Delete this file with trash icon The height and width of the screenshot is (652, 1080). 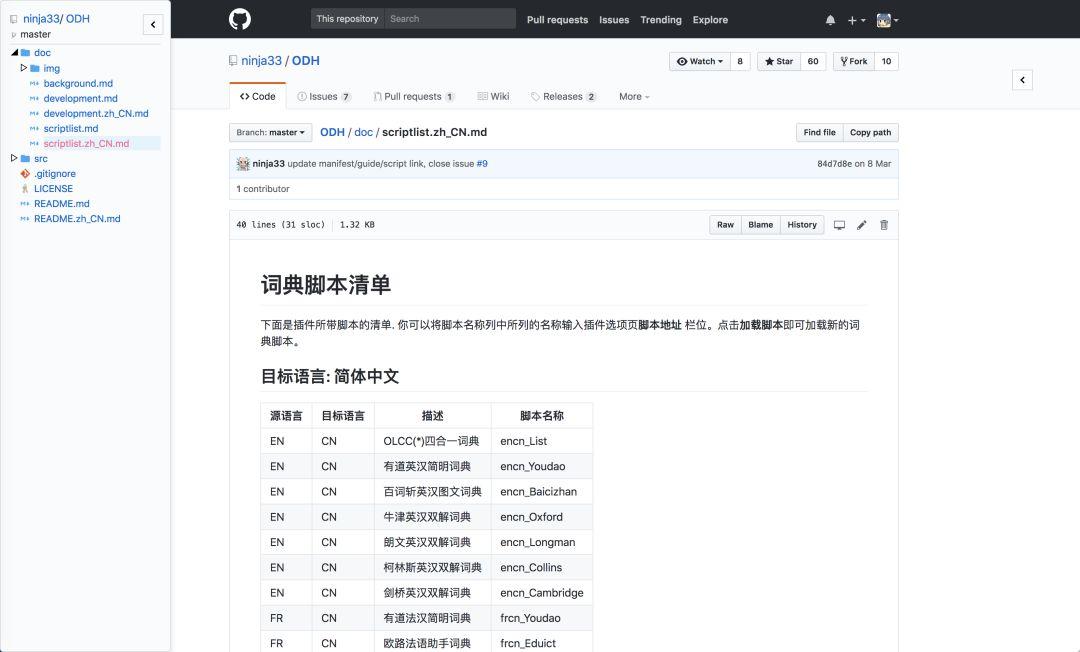coord(884,225)
